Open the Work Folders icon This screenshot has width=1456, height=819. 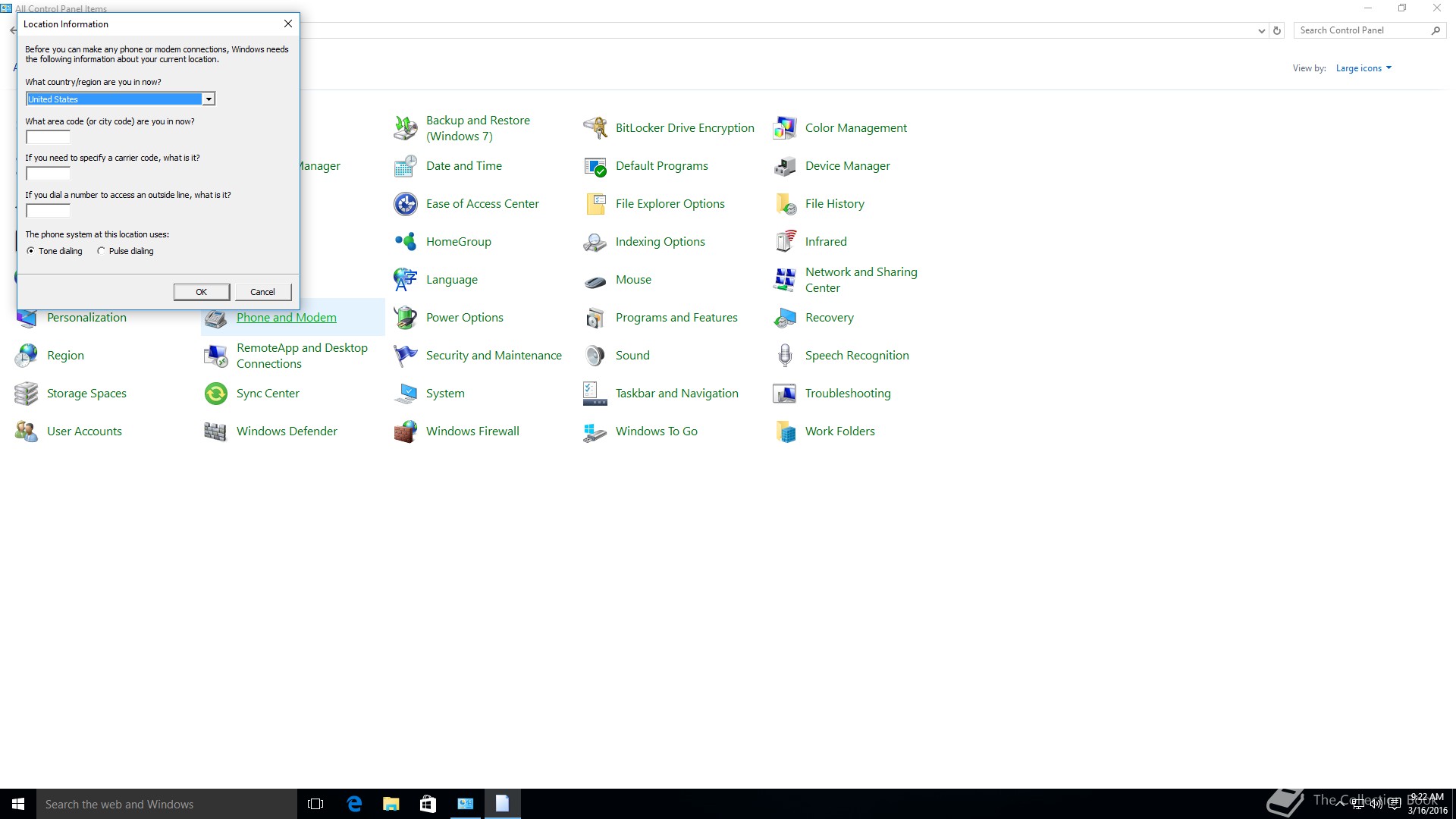785,431
